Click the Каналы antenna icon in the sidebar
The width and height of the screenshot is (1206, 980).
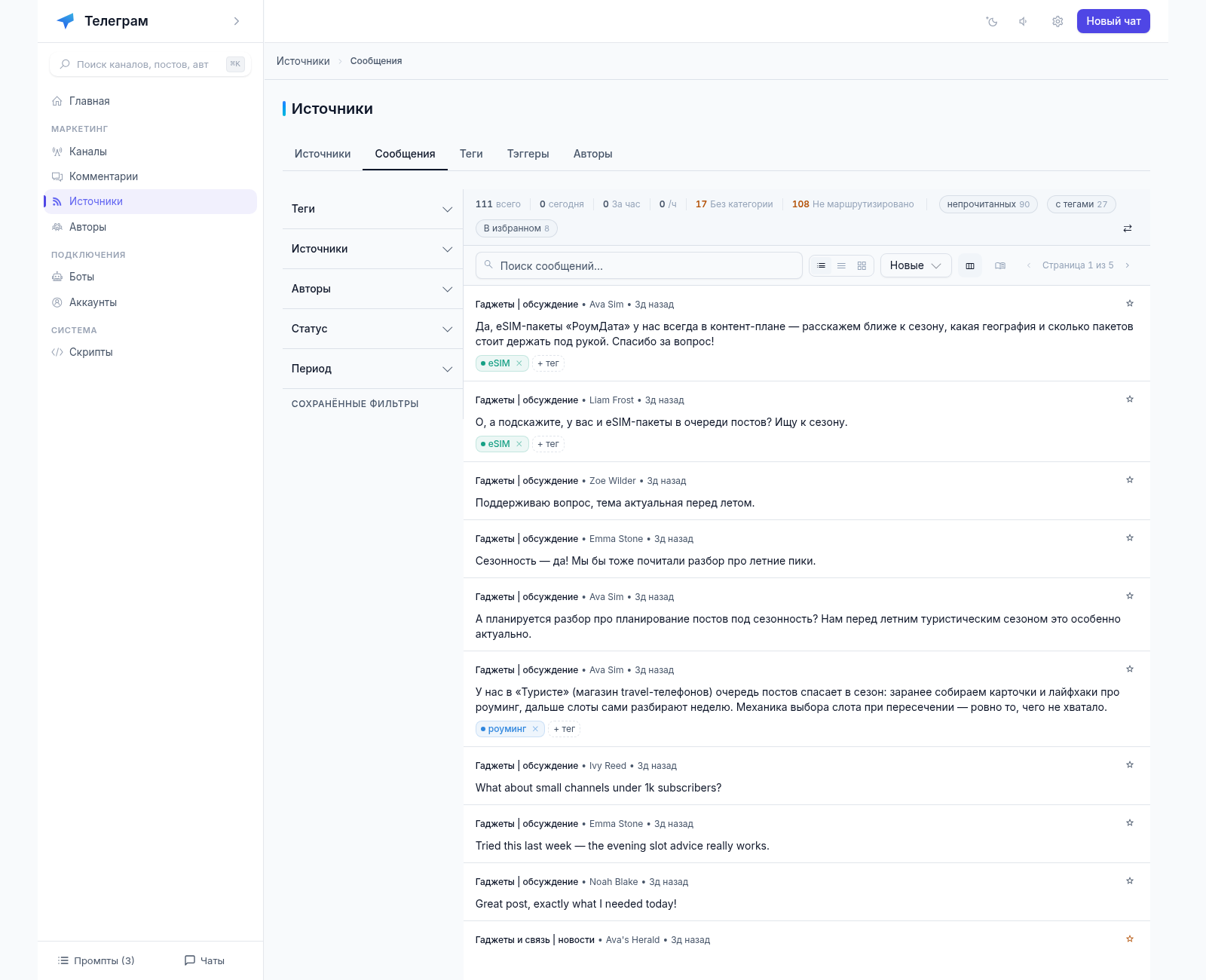(57, 152)
